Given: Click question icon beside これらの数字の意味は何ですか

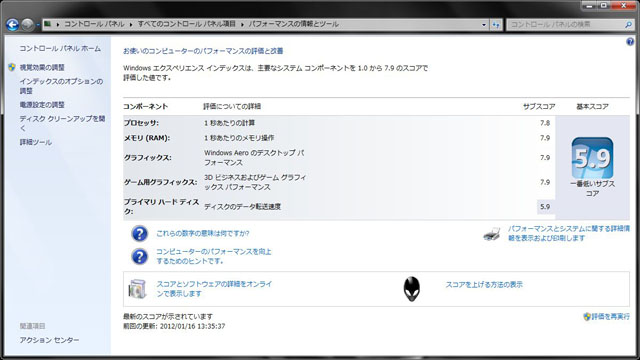Looking at the screenshot, I should coord(140,234).
